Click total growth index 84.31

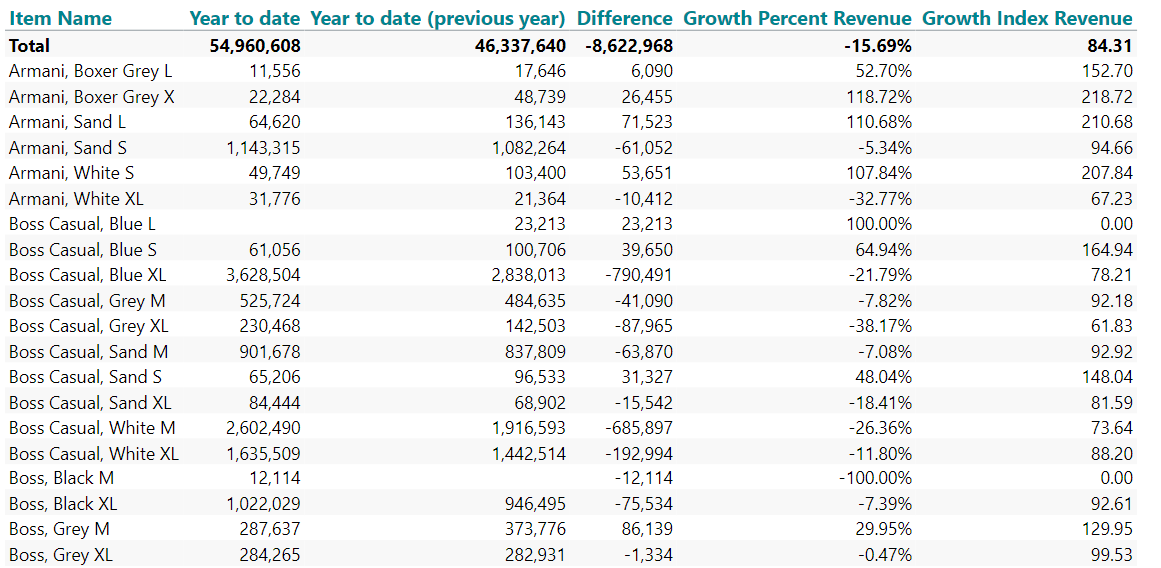(1111, 46)
